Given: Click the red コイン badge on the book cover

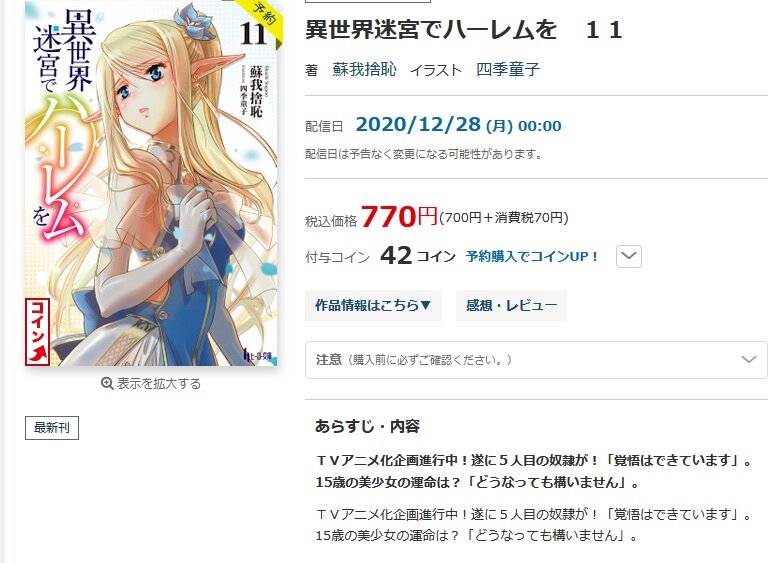Looking at the screenshot, I should (37, 332).
